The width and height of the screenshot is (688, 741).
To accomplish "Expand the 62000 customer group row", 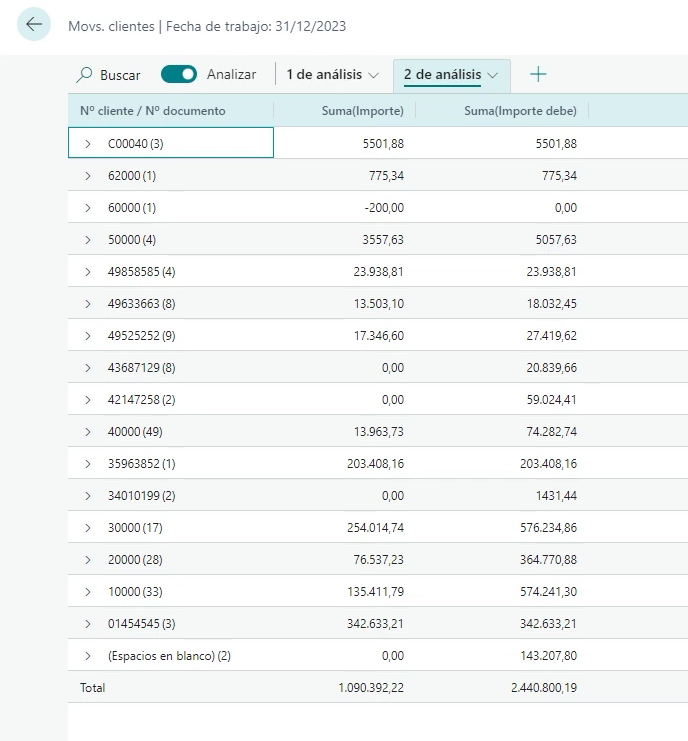I will (x=88, y=176).
